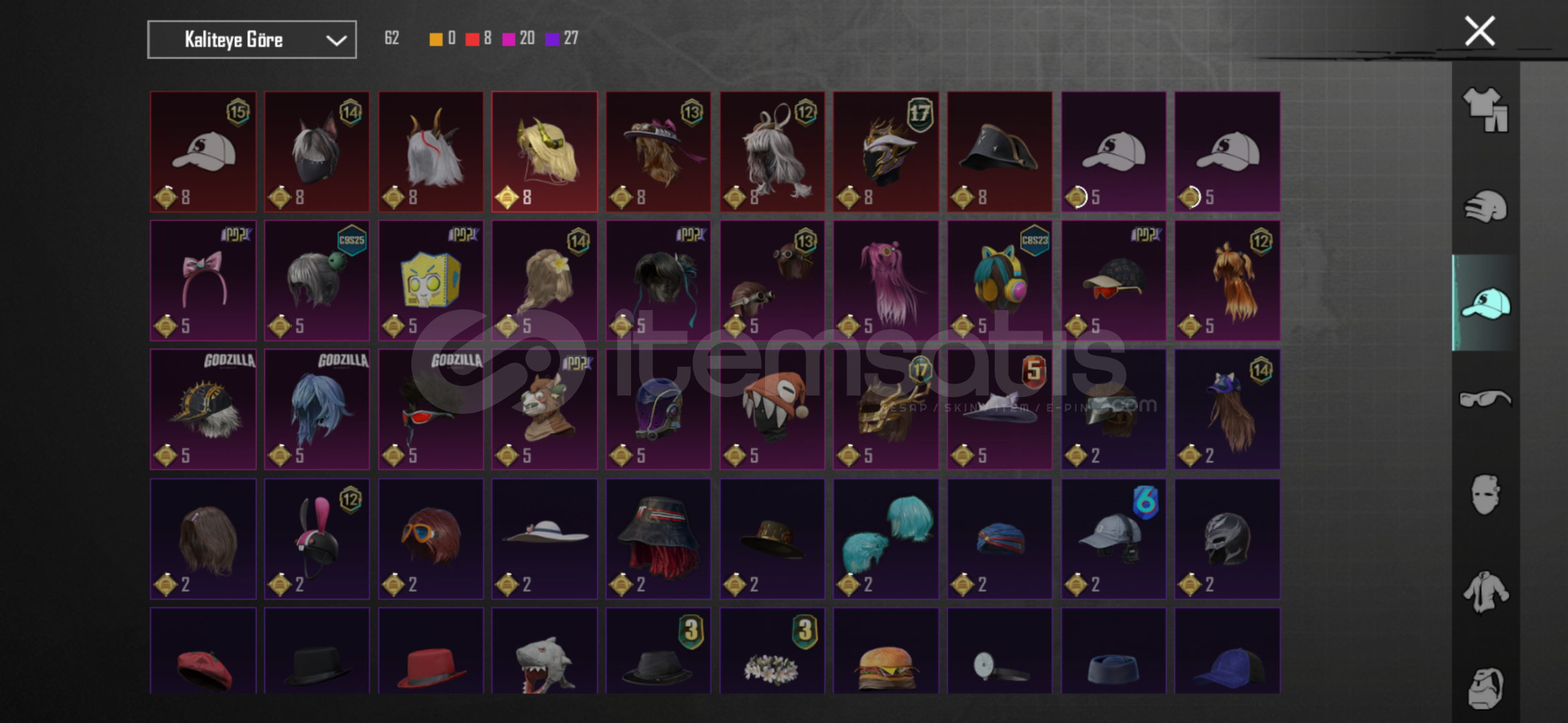Filter by red quality swatch
Screen dimensions: 1568x723
[x=472, y=39]
